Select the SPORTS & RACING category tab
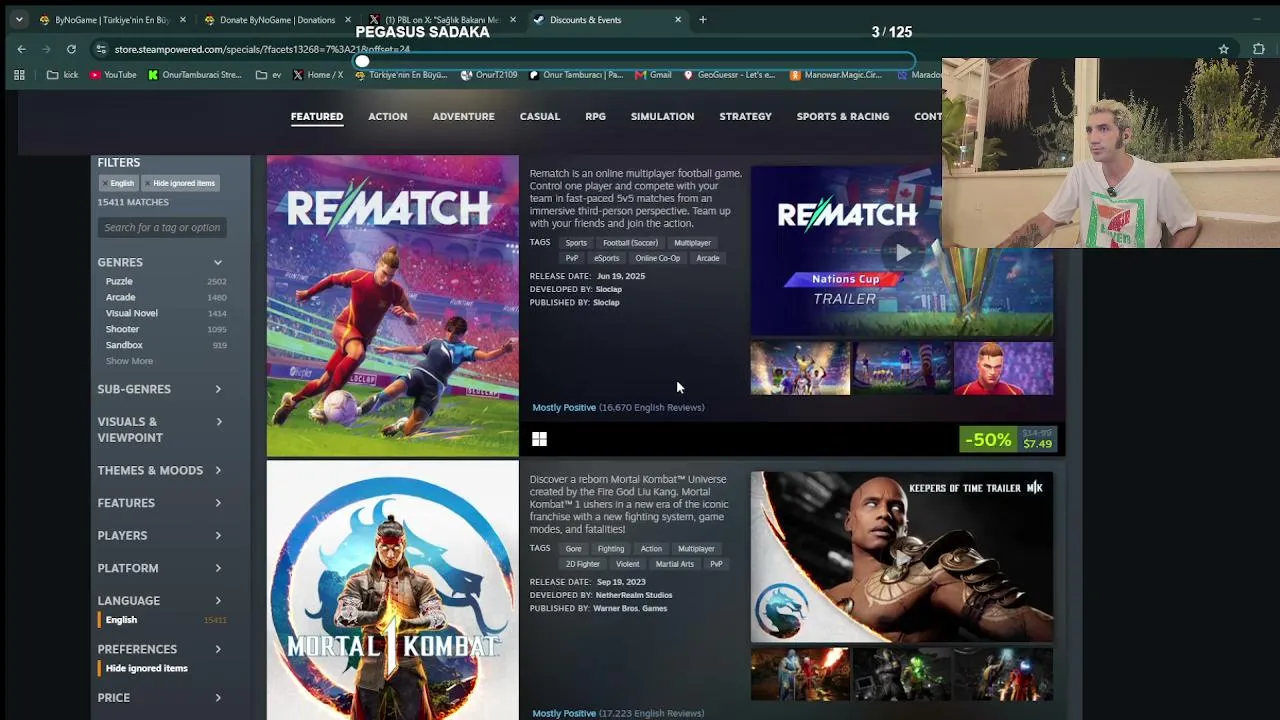Screen dimensions: 1280x720 click(843, 117)
